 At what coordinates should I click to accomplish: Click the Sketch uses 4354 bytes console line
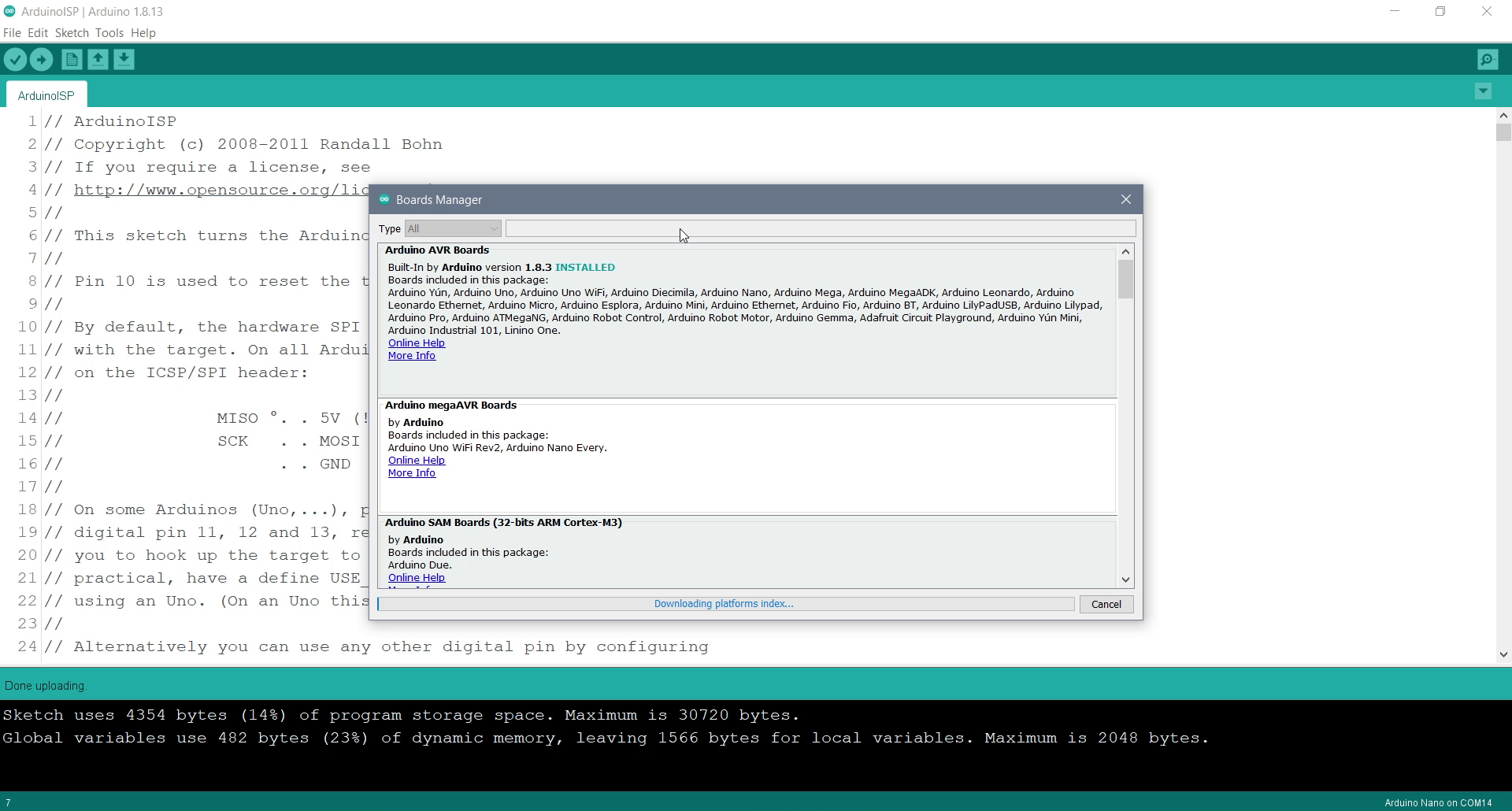(401, 715)
